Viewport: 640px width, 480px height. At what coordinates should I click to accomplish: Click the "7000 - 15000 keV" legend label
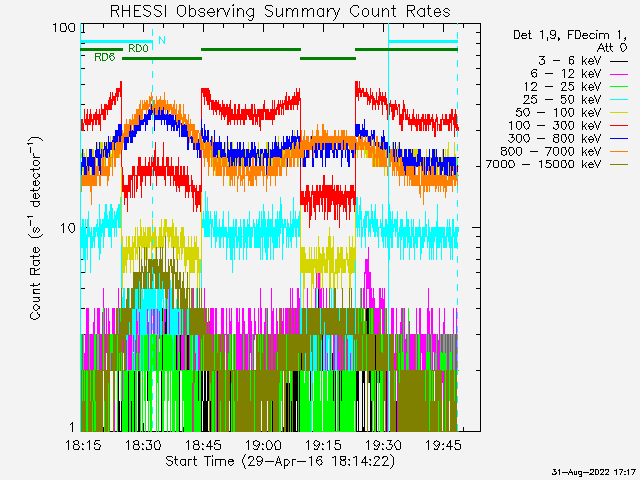click(x=543, y=164)
